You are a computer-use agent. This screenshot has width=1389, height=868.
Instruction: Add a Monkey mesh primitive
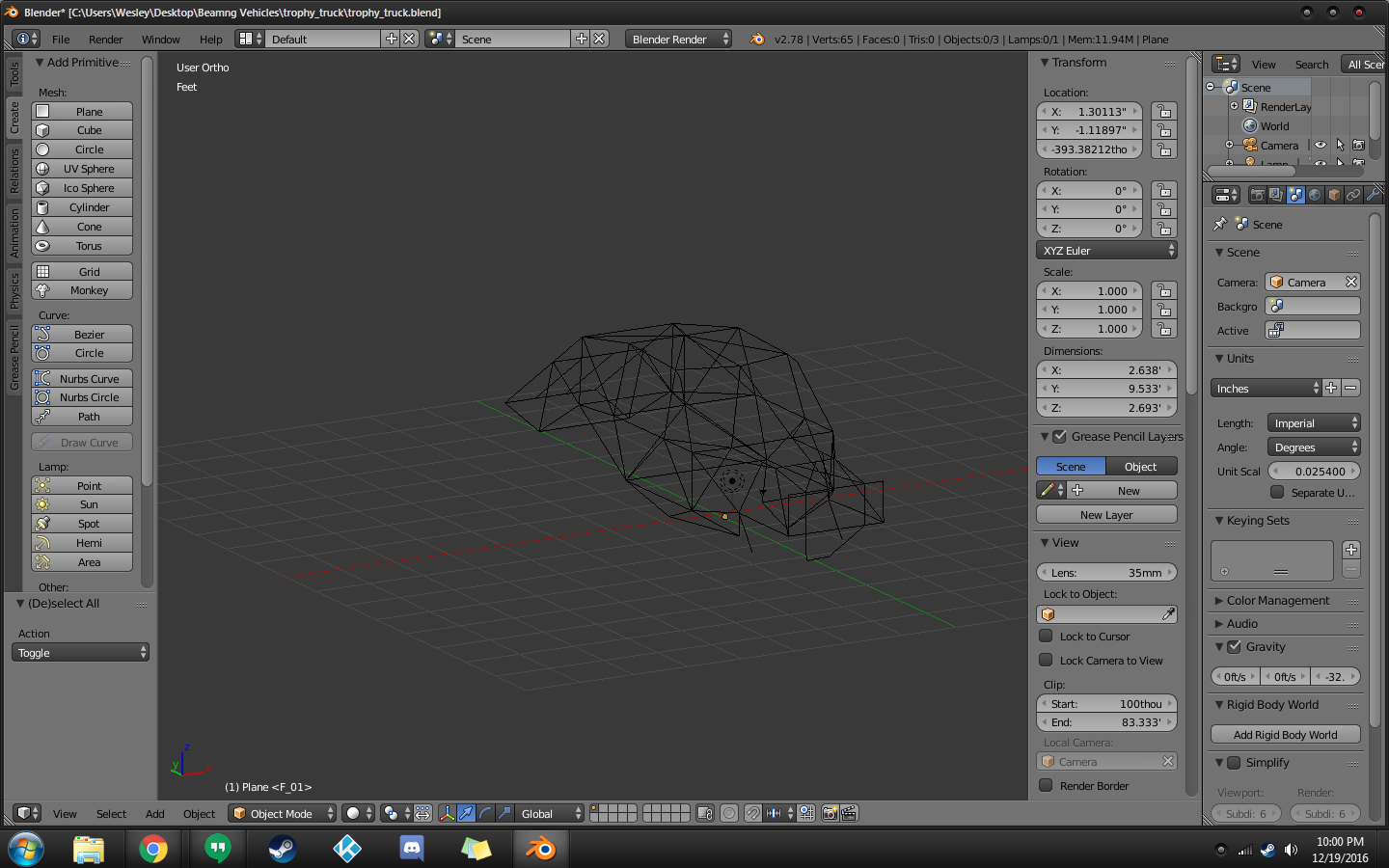pos(82,290)
